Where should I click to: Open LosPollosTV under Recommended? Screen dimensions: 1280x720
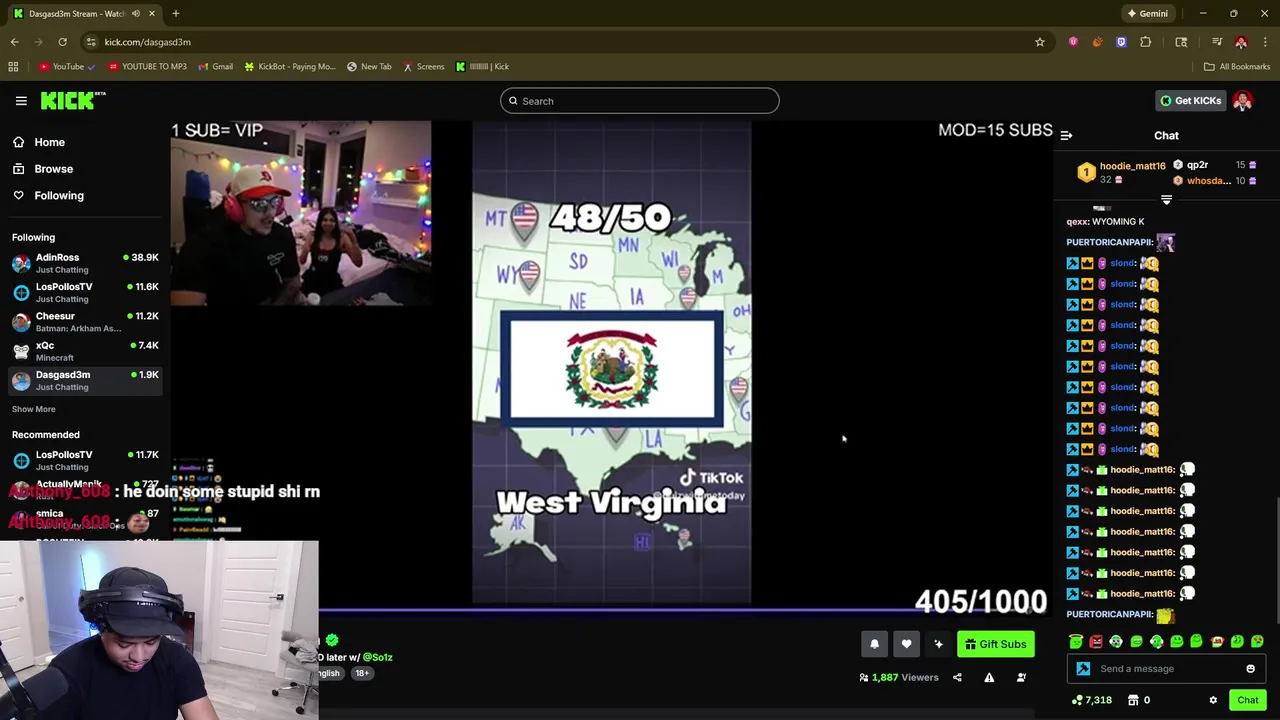coord(85,460)
